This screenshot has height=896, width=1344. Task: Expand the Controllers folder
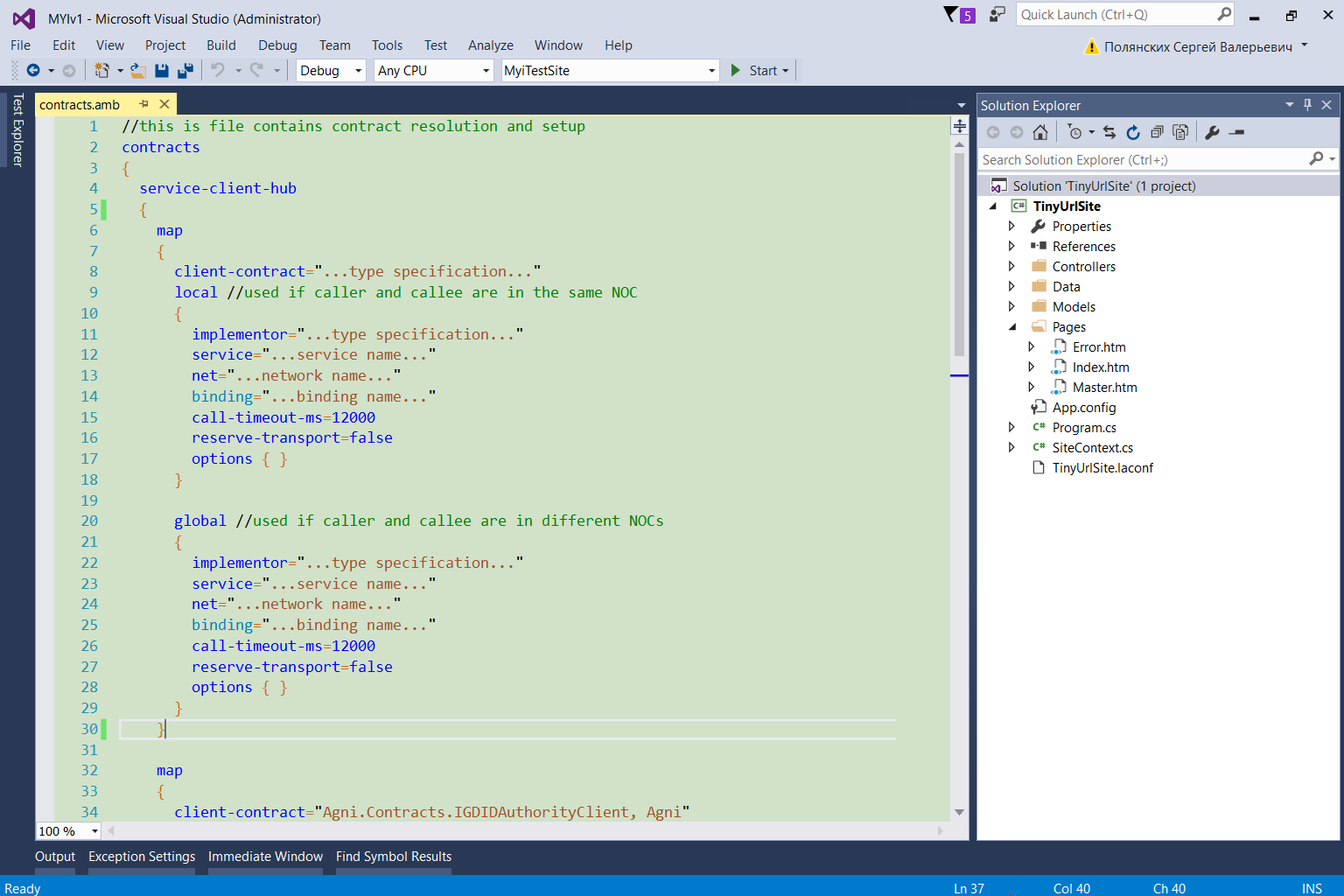[1011, 266]
